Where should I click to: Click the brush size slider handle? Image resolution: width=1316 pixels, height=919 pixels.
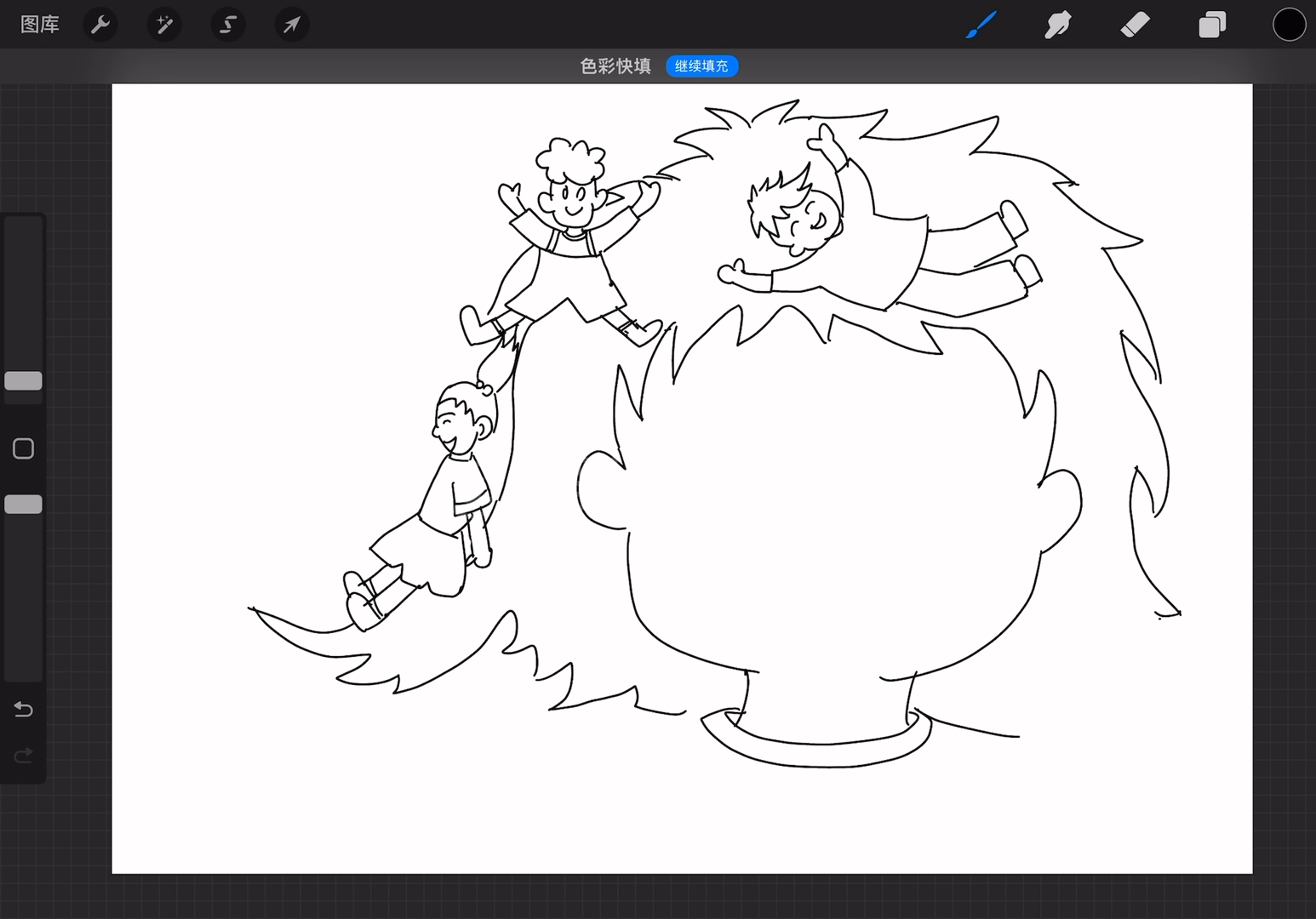tap(23, 381)
